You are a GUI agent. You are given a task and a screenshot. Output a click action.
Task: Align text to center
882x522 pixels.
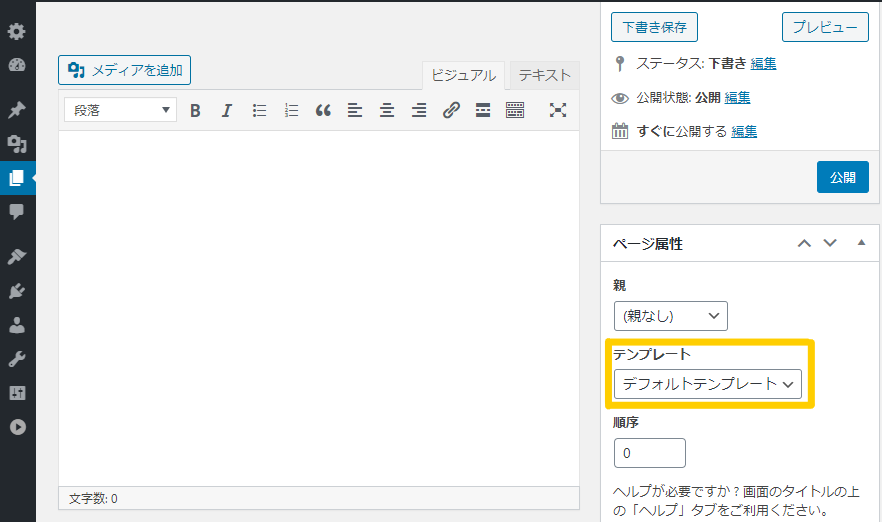pyautogui.click(x=387, y=110)
